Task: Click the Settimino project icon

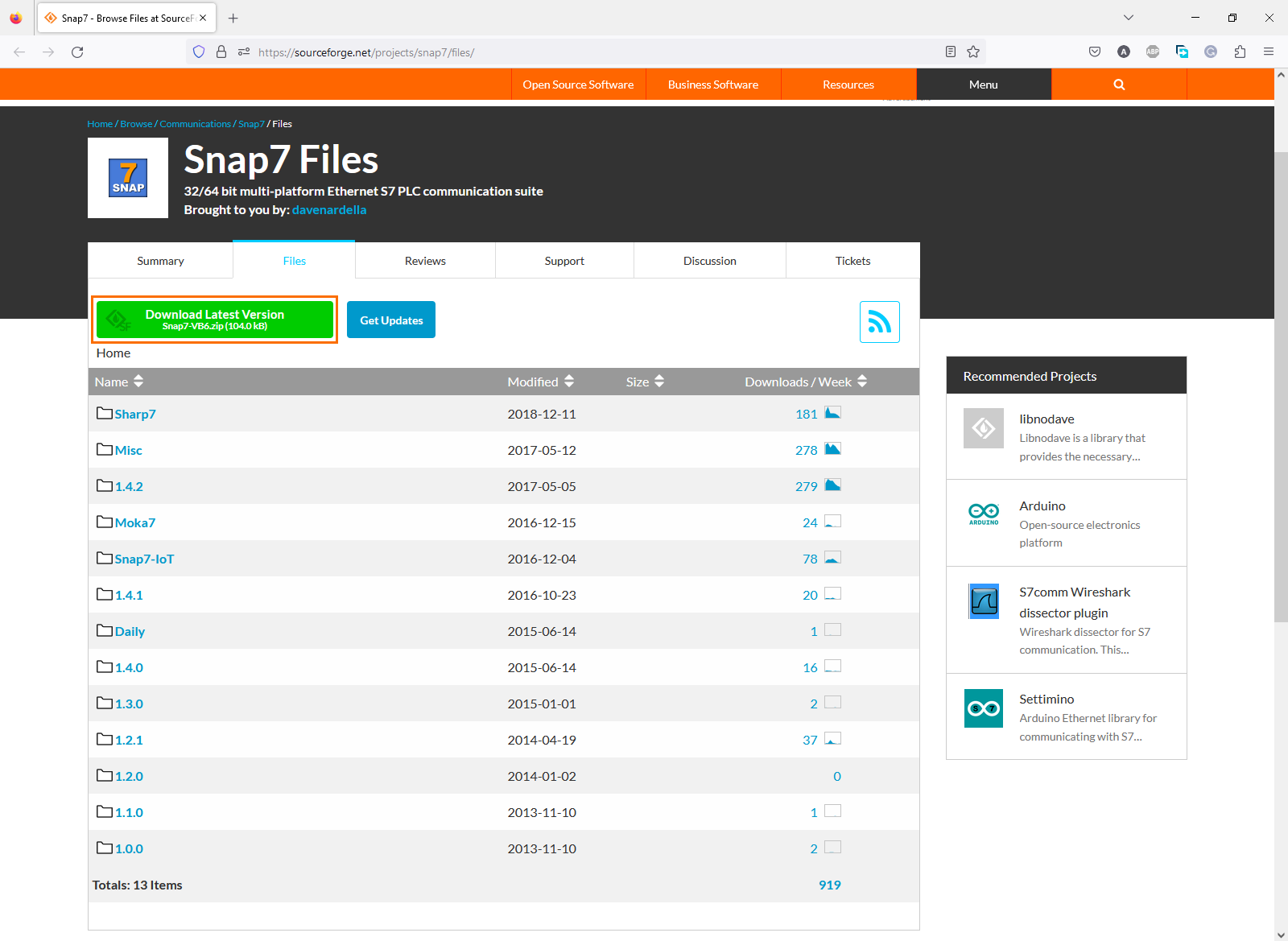Action: point(983,708)
